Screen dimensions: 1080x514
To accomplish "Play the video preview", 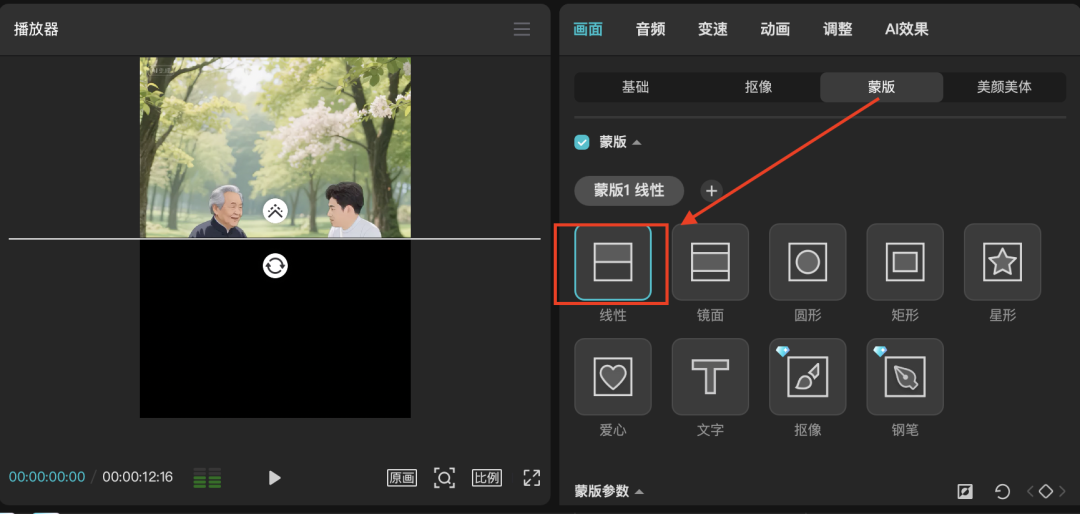I will (x=275, y=477).
